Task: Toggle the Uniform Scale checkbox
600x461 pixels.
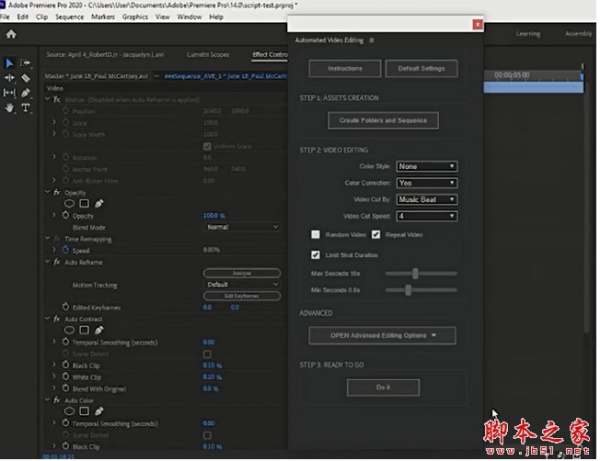Action: (x=207, y=146)
